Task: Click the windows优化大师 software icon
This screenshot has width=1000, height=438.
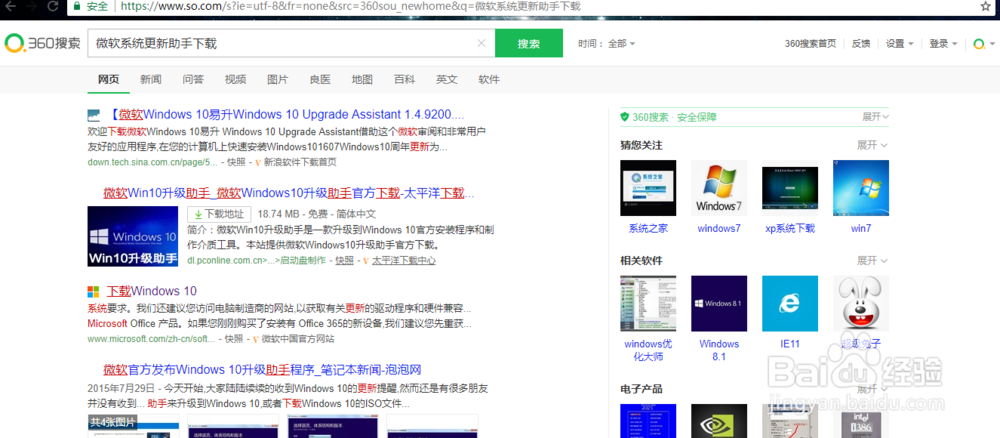Action: click(x=648, y=303)
